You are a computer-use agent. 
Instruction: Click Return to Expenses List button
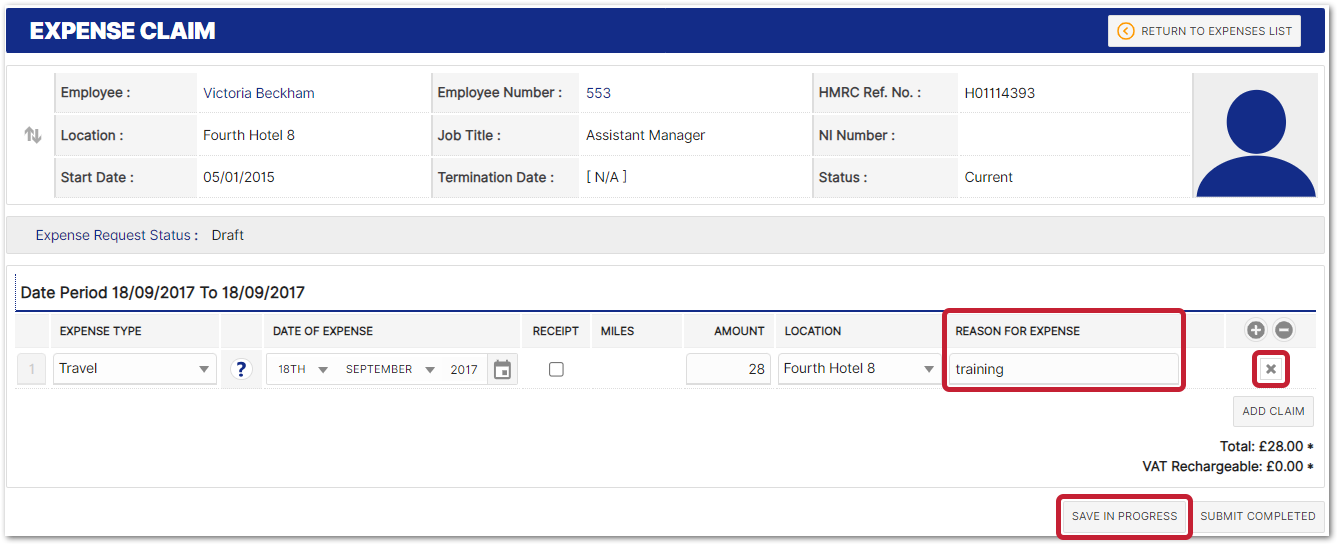point(1204,31)
